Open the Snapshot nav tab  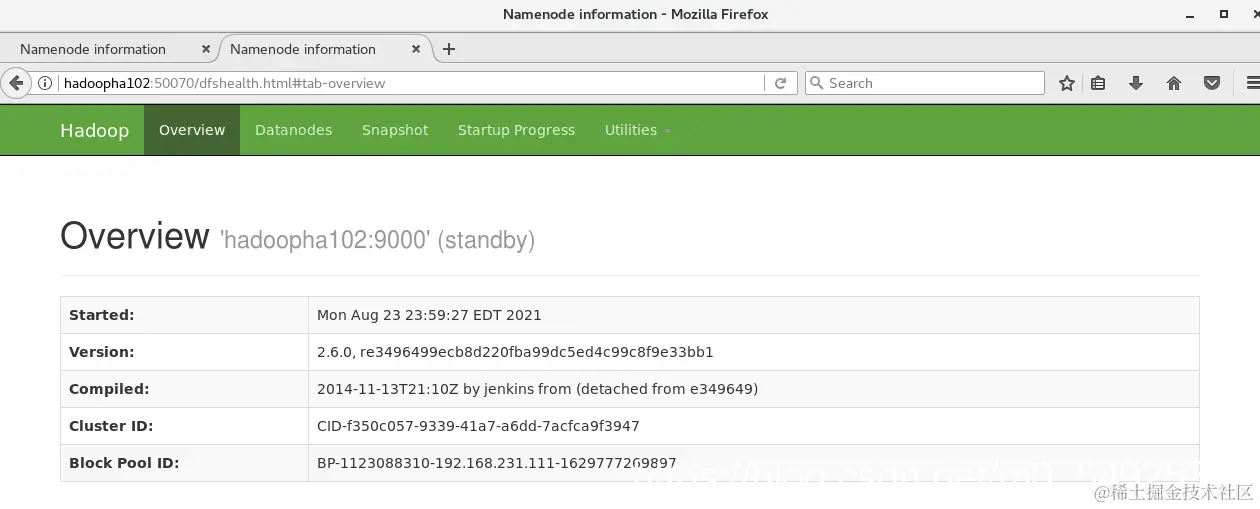coord(395,130)
